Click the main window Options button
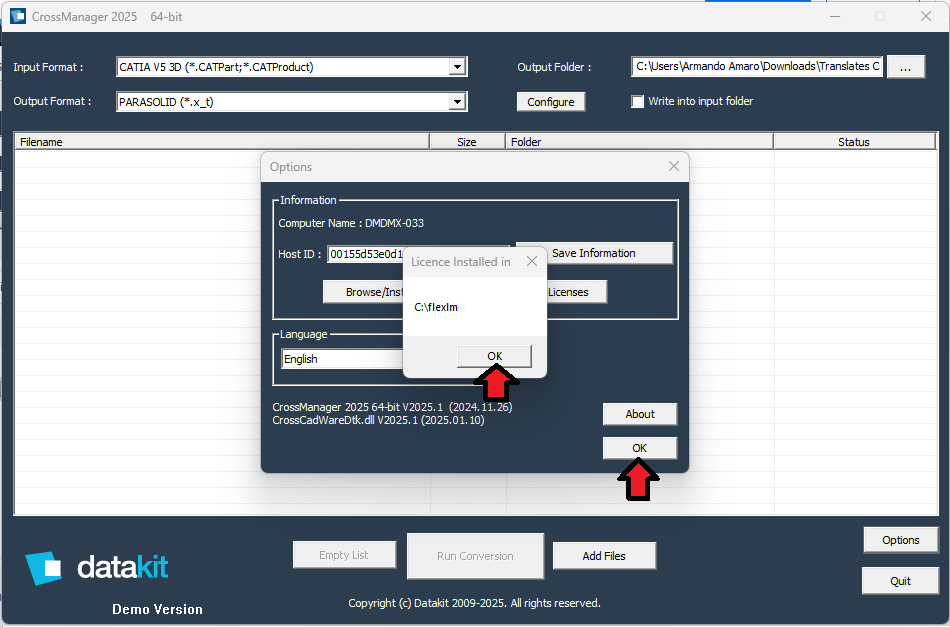 pos(900,540)
